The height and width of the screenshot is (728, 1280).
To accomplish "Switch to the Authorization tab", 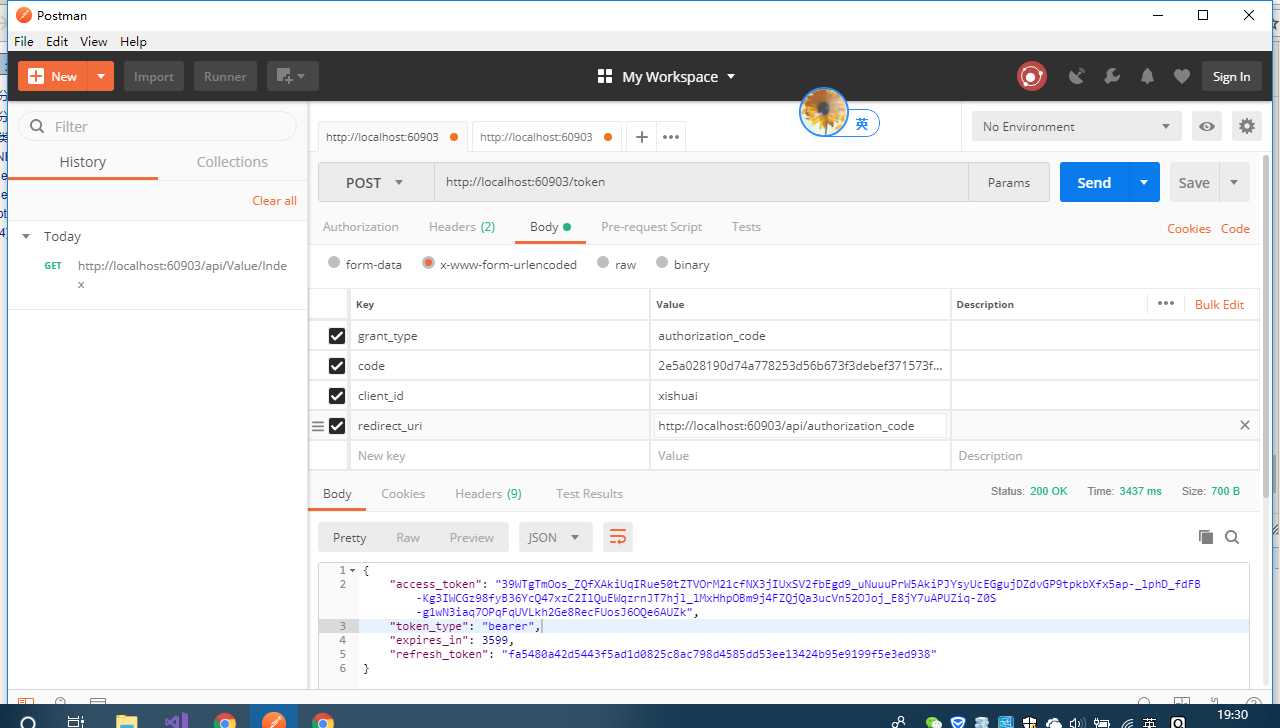I will point(360,227).
